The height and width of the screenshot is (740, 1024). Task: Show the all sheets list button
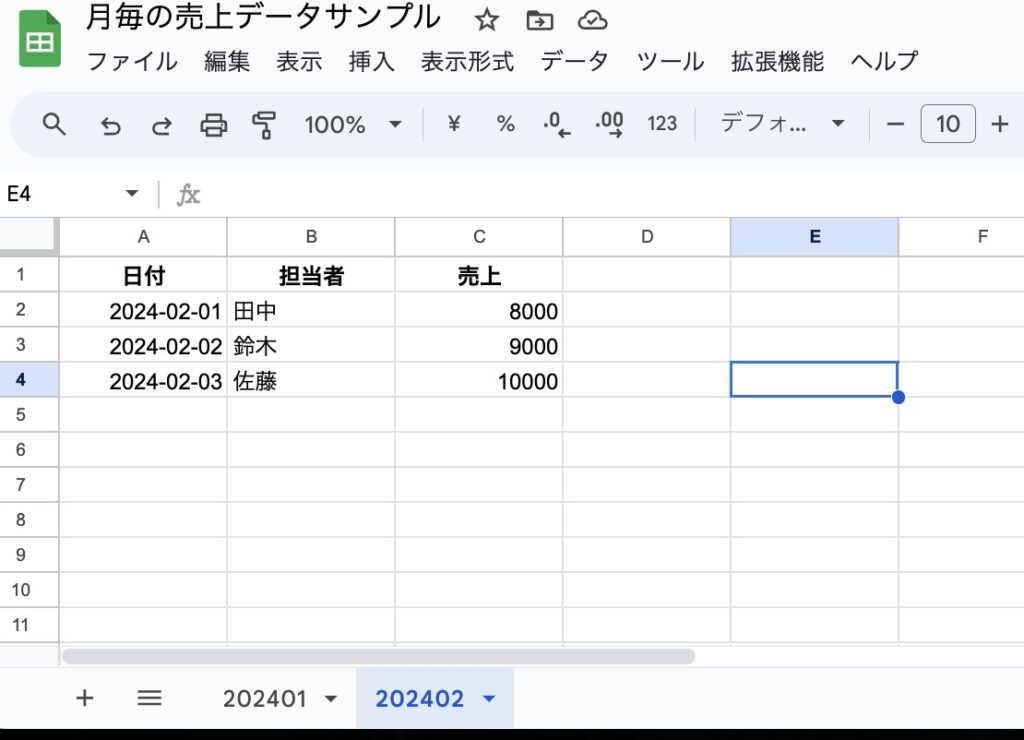(x=149, y=698)
